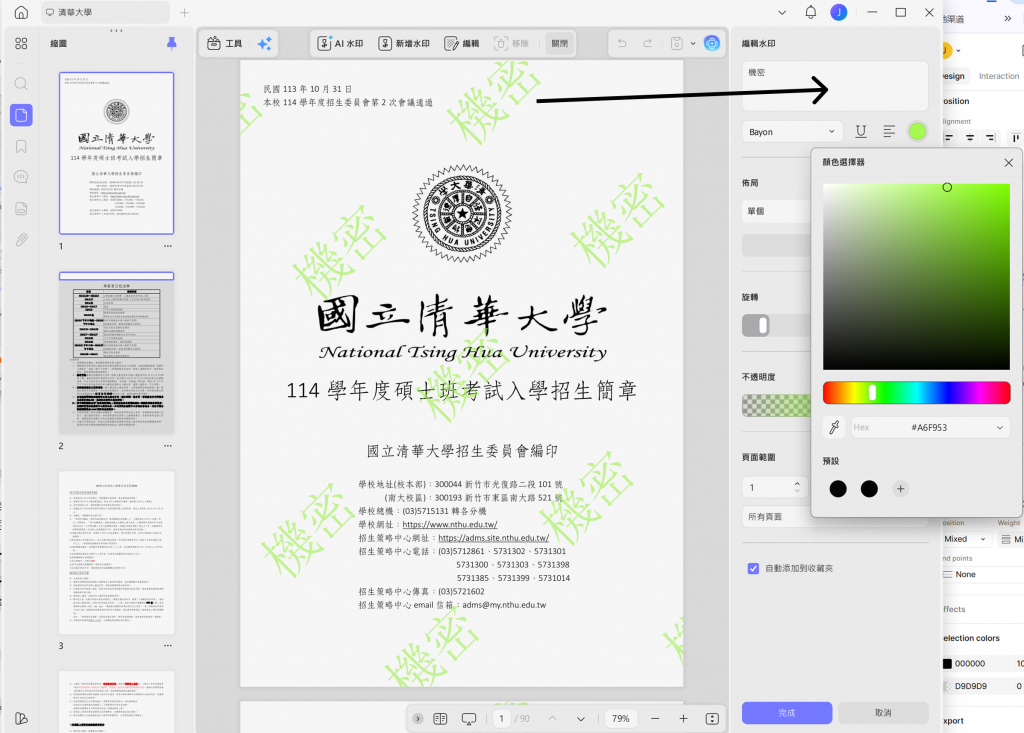Image resolution: width=1024 pixels, height=733 pixels.
Task: Open the comments panel icon
Action: click(x=21, y=177)
